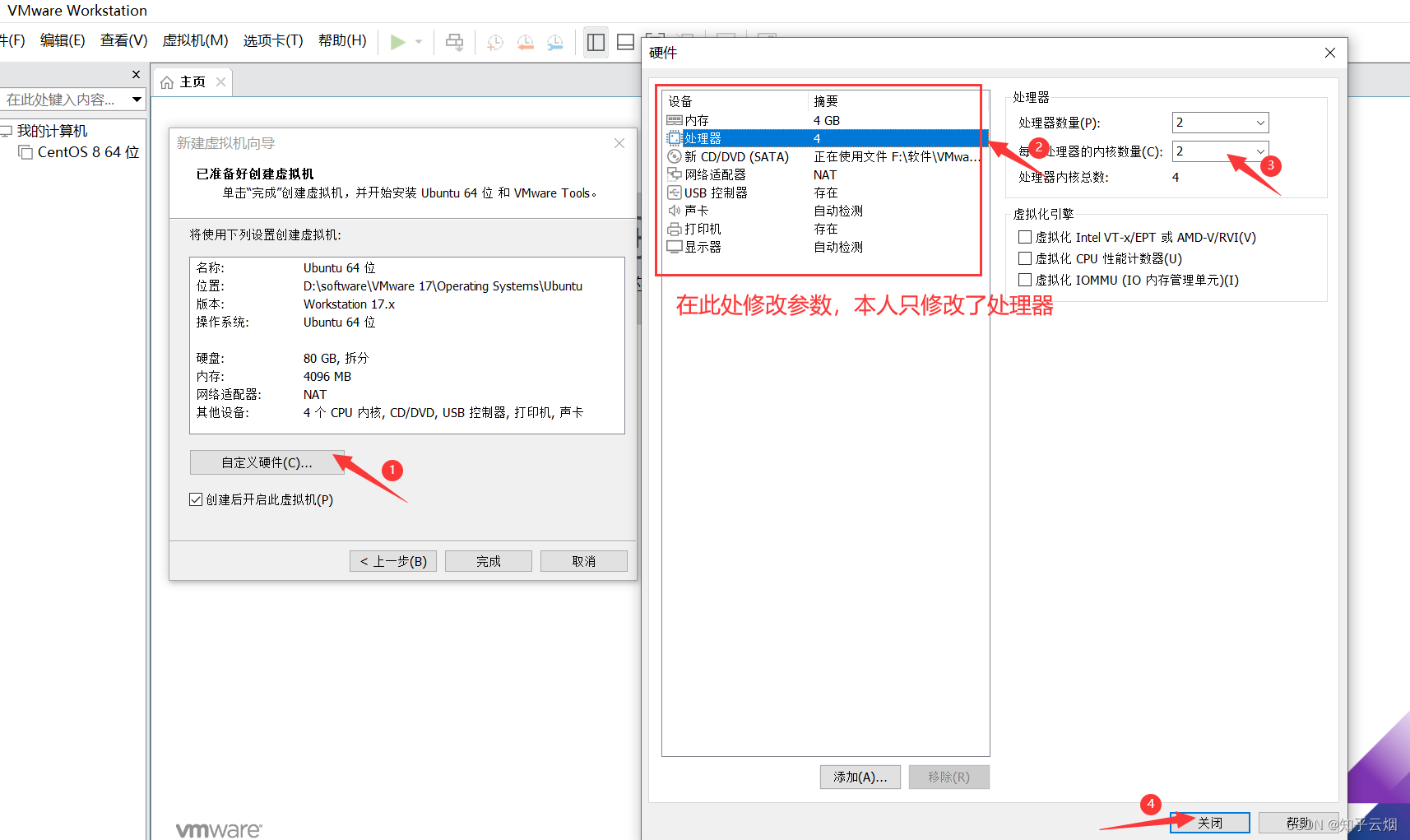
Task: Click the 网络适配器 network icon
Action: tap(674, 174)
